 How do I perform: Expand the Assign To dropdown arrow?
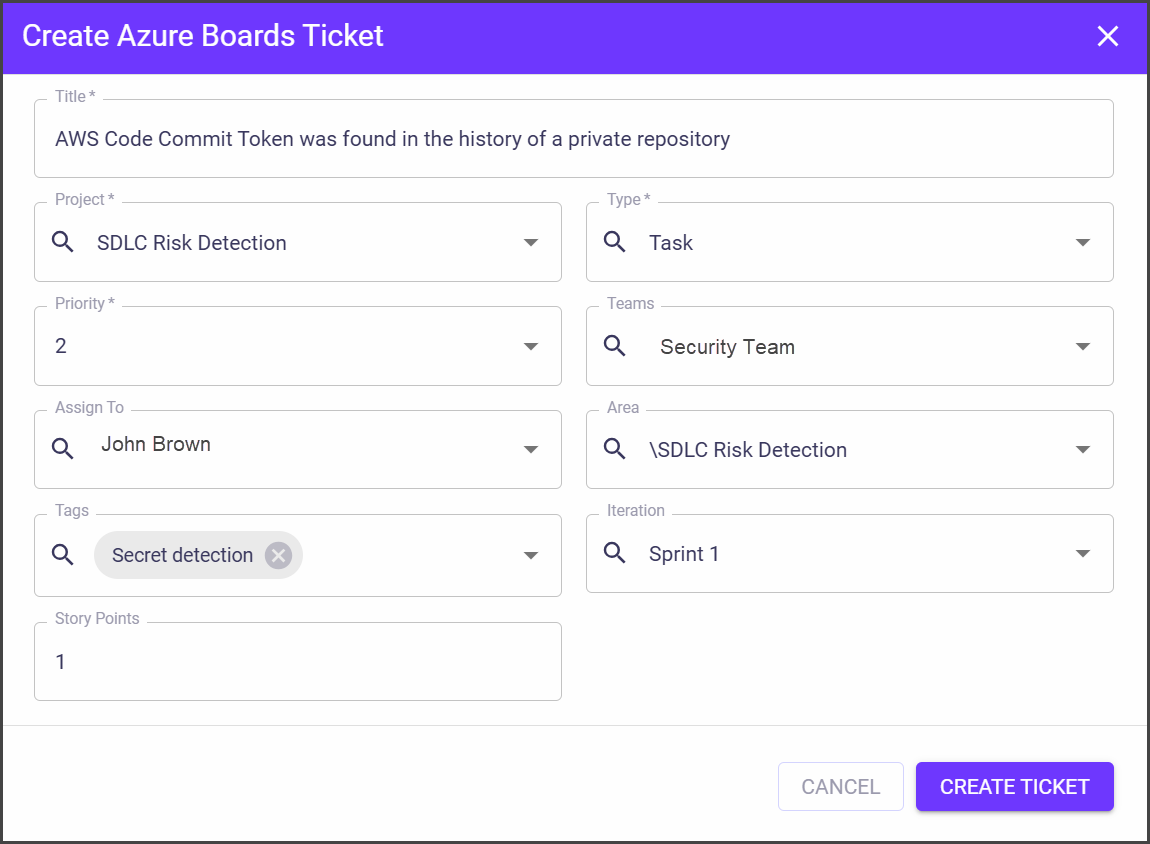[531, 450]
